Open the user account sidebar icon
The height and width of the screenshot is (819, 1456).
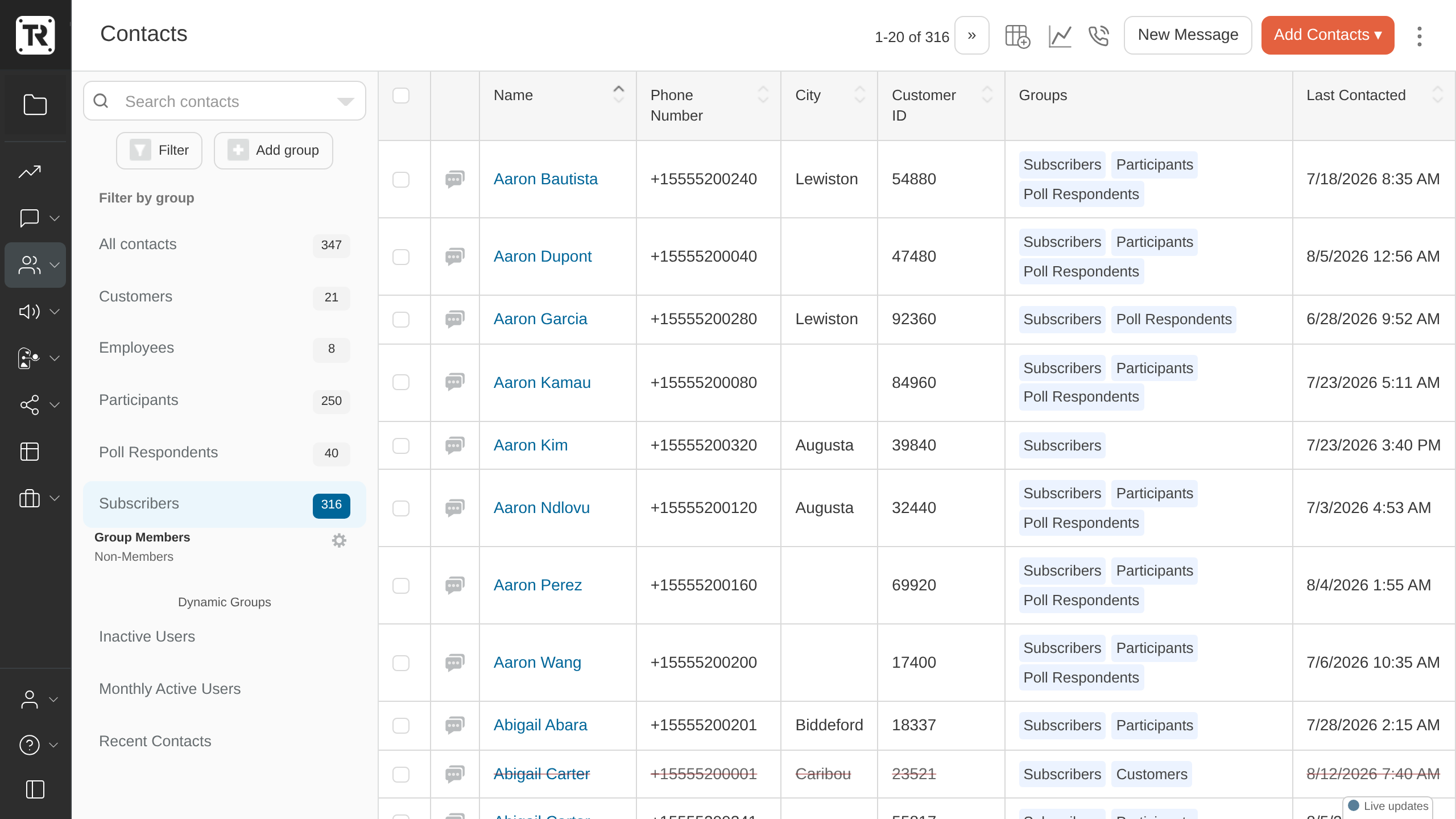point(30,700)
